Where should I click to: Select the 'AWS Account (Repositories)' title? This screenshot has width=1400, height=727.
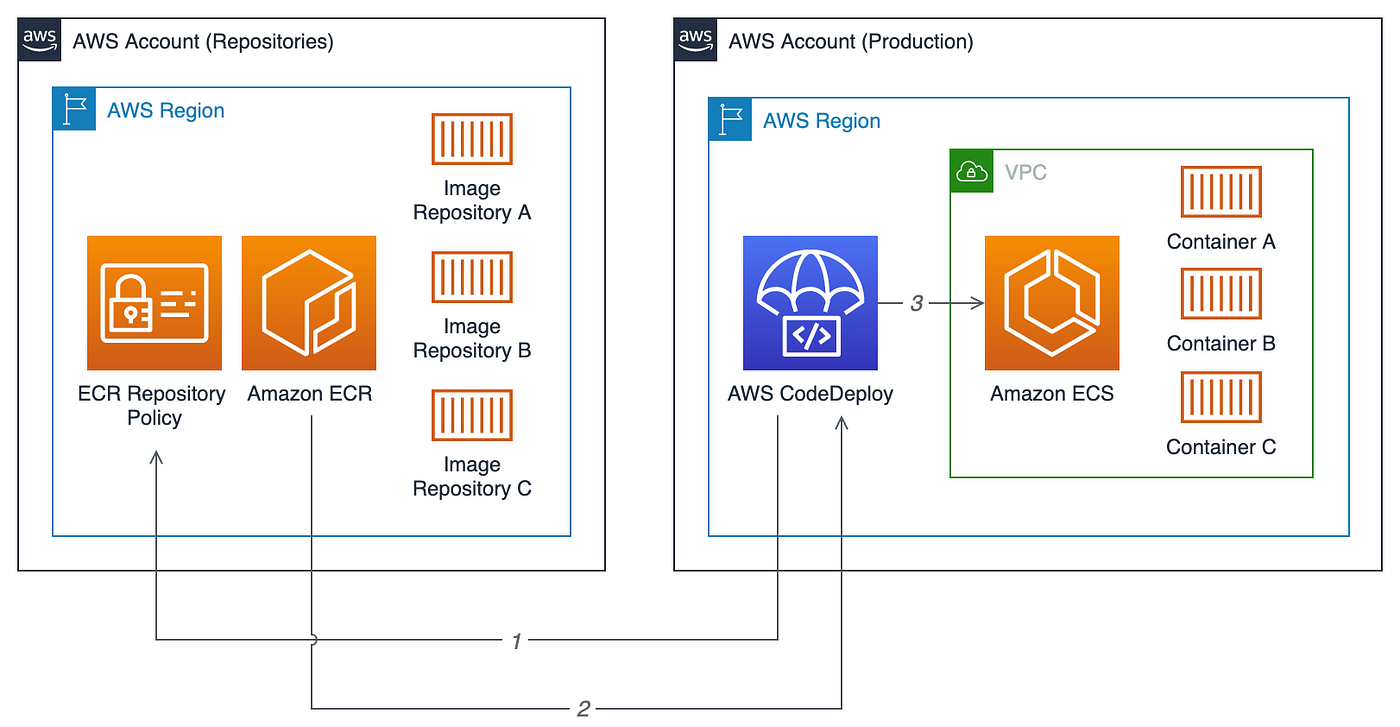point(203,41)
